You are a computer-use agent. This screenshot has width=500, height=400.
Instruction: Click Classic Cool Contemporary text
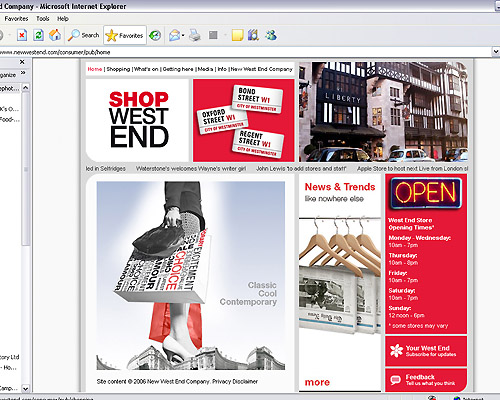(248, 293)
